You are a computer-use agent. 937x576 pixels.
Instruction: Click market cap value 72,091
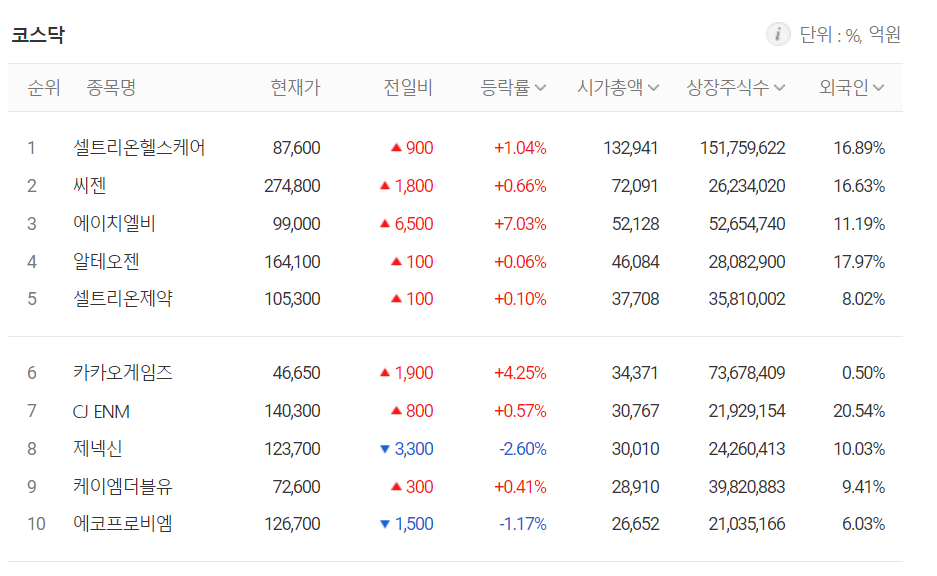click(x=635, y=186)
